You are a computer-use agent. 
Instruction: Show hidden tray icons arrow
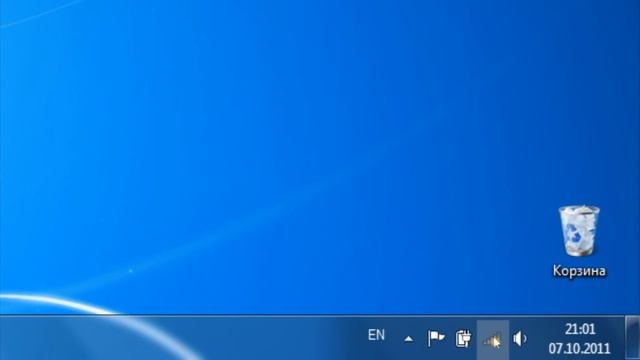pos(409,339)
